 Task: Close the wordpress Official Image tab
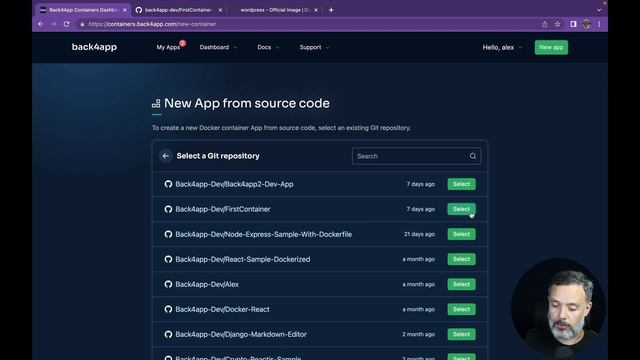[x=316, y=10]
